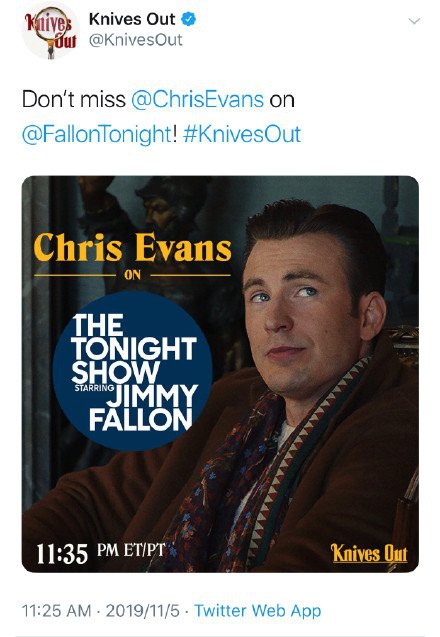
Task: Click the 2019/11/5 tweet date
Action: (143, 611)
